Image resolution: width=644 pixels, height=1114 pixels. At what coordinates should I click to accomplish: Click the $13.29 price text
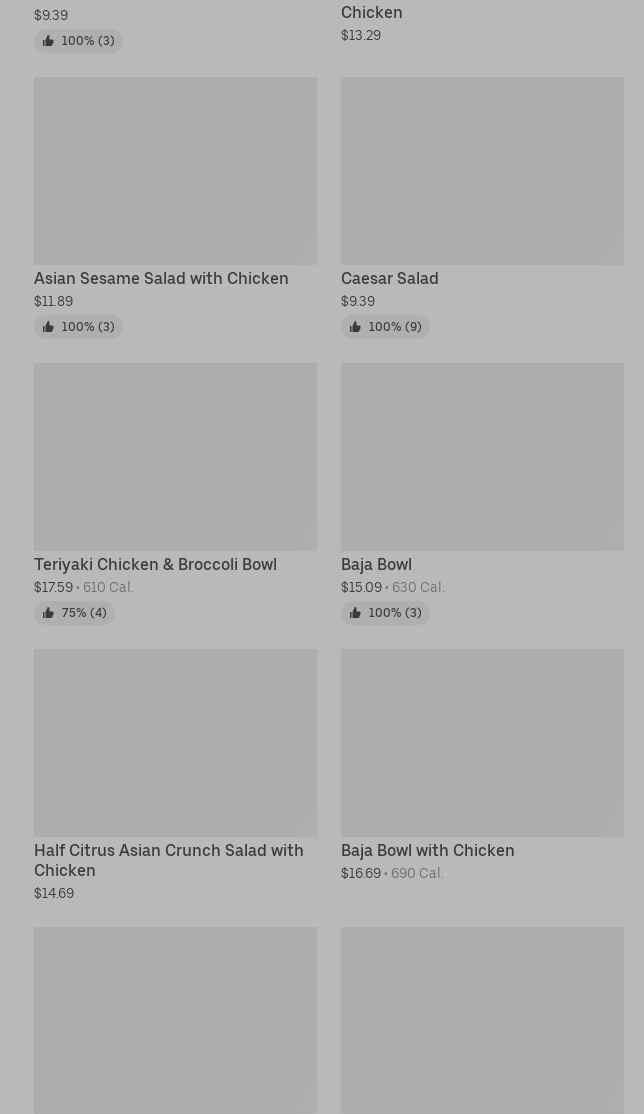pos(361,36)
